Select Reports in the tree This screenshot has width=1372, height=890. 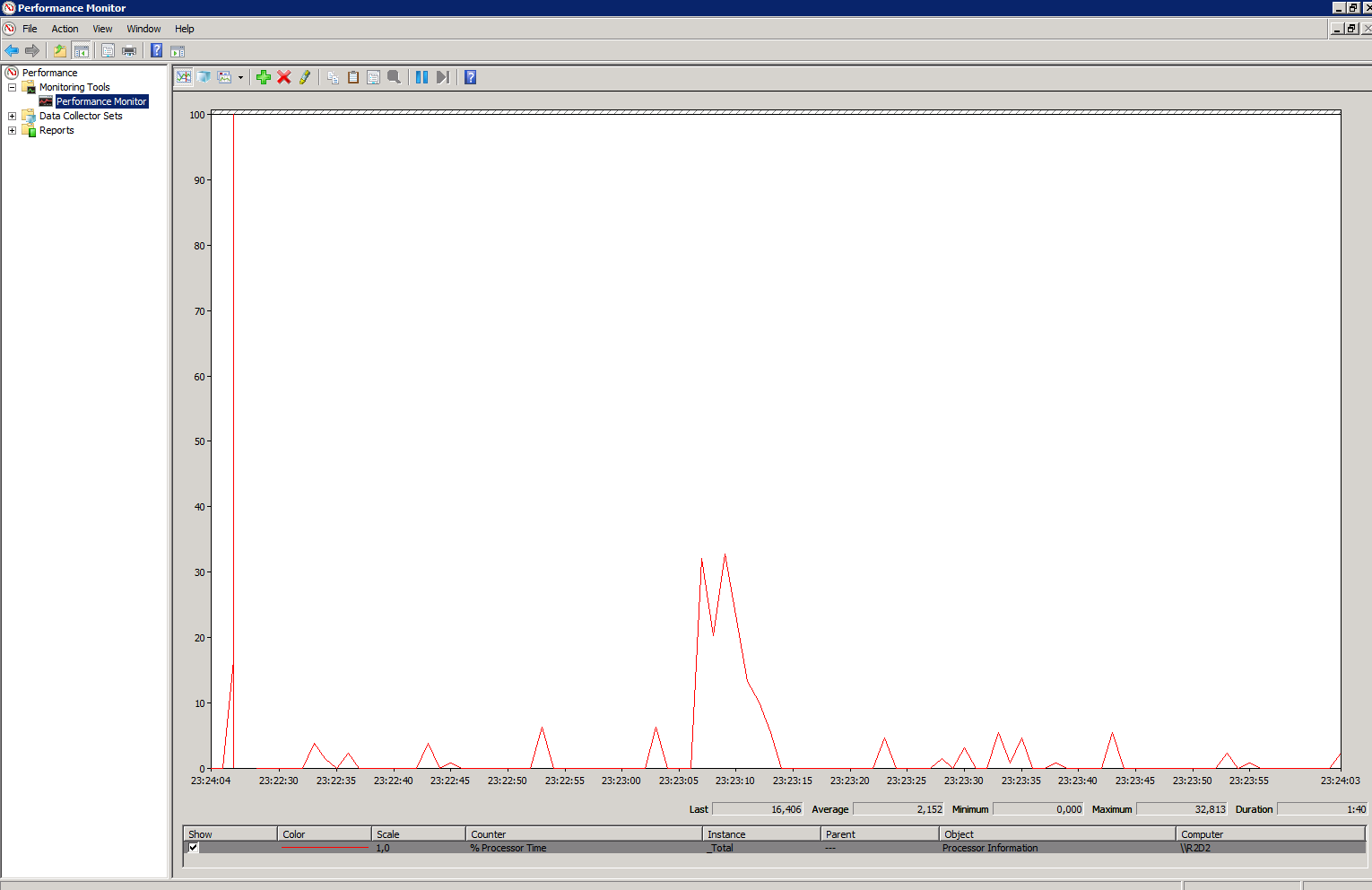click(x=56, y=130)
